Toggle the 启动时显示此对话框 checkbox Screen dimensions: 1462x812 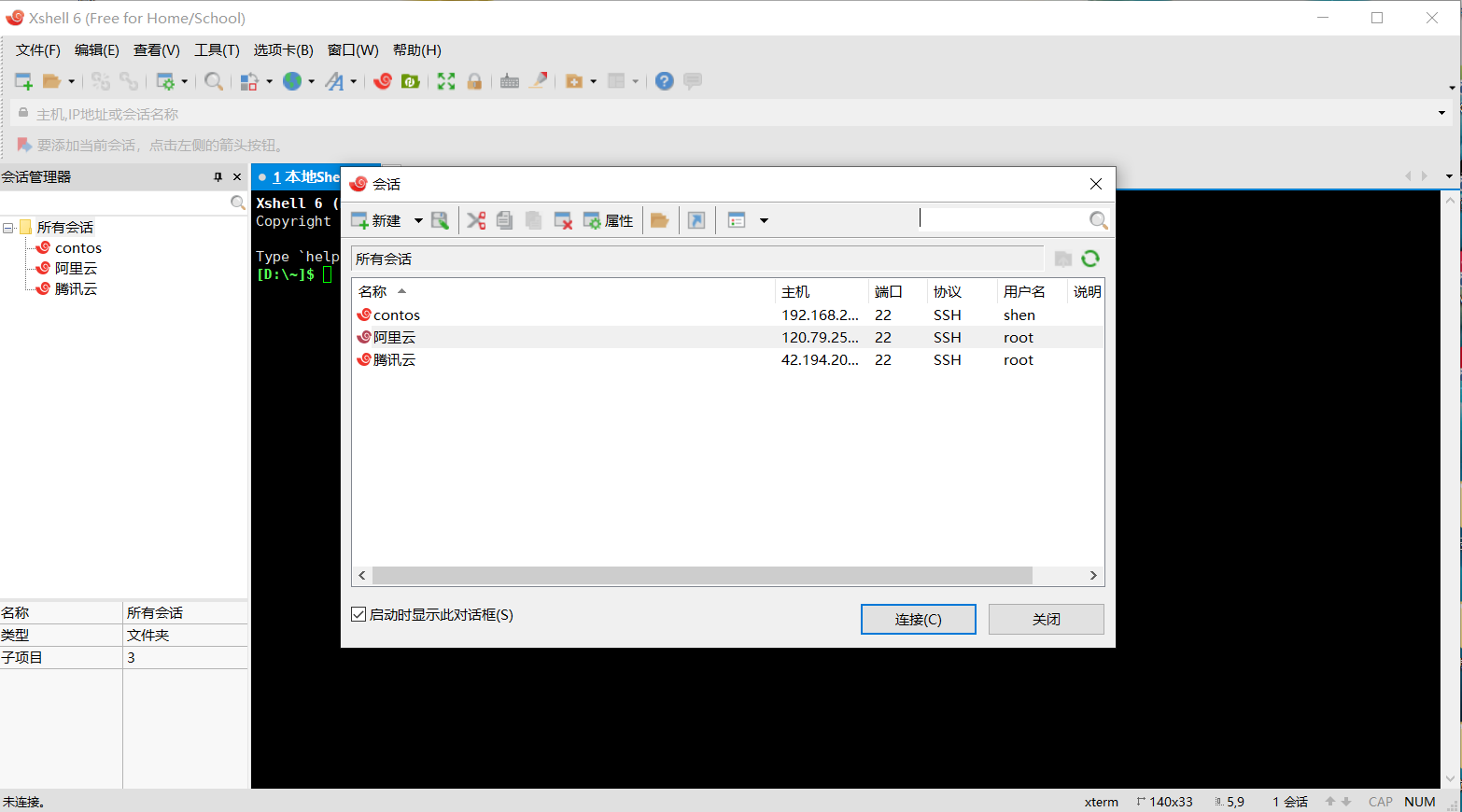tap(358, 614)
